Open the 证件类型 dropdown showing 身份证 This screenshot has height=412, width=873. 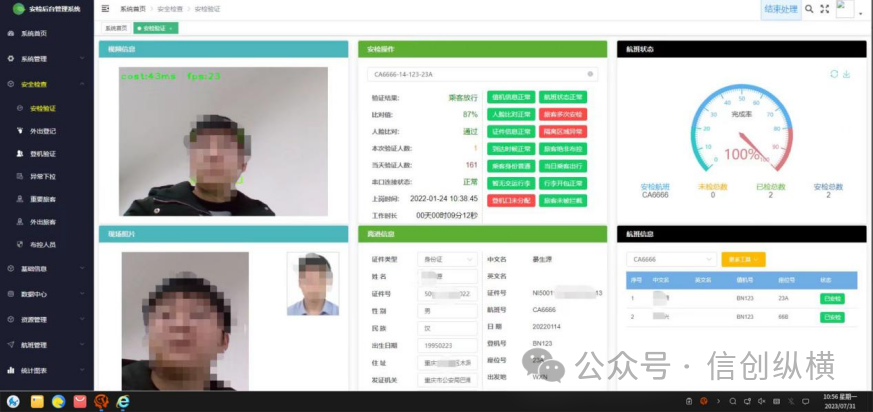(x=448, y=259)
